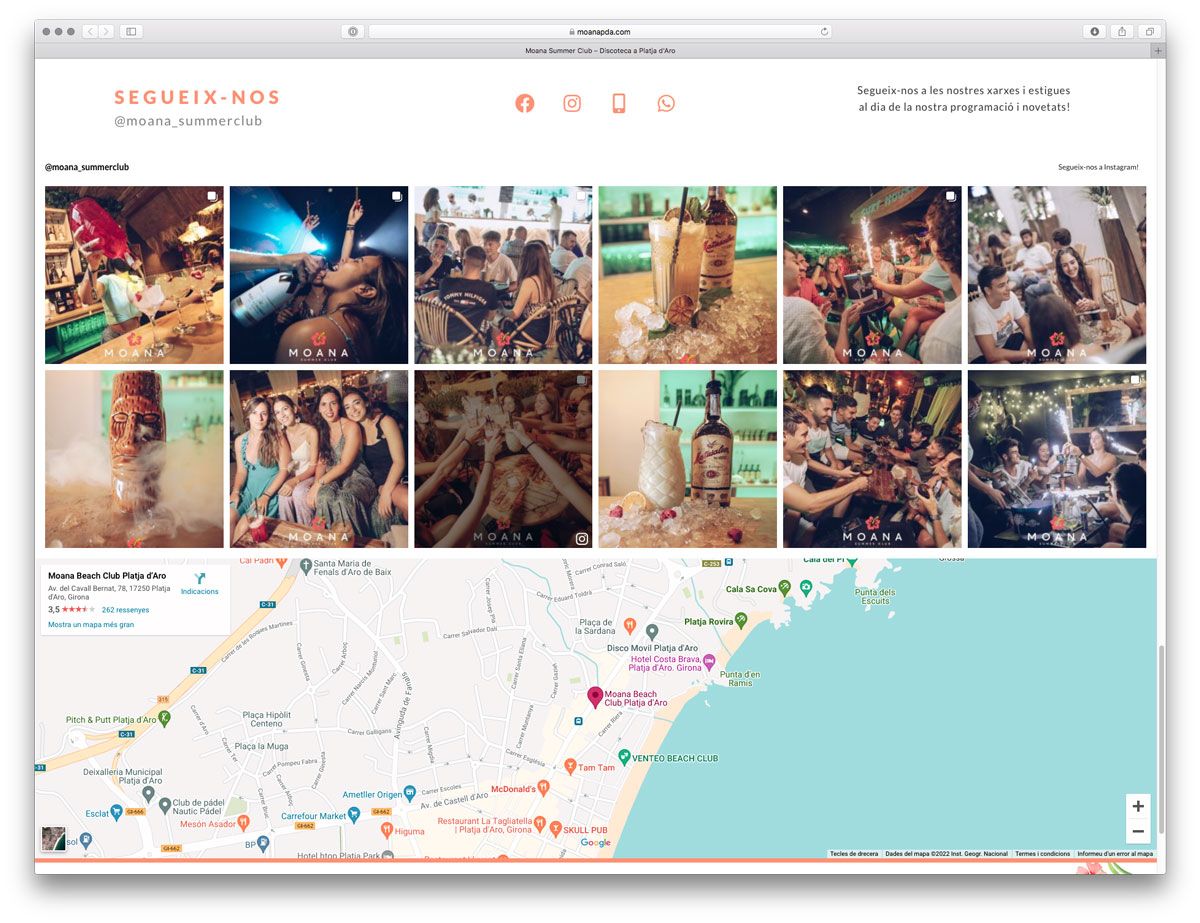
Task: Select the Platja Rovira beach marker
Action: [741, 620]
